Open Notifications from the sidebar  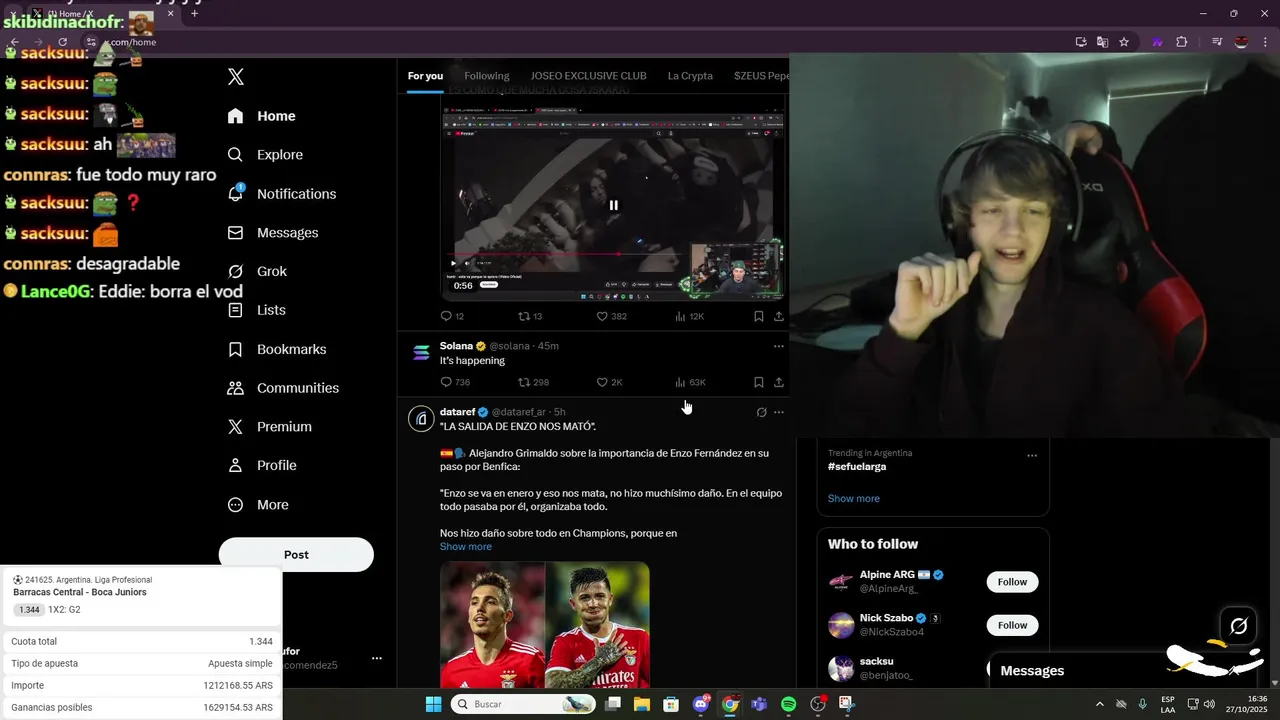(281, 194)
